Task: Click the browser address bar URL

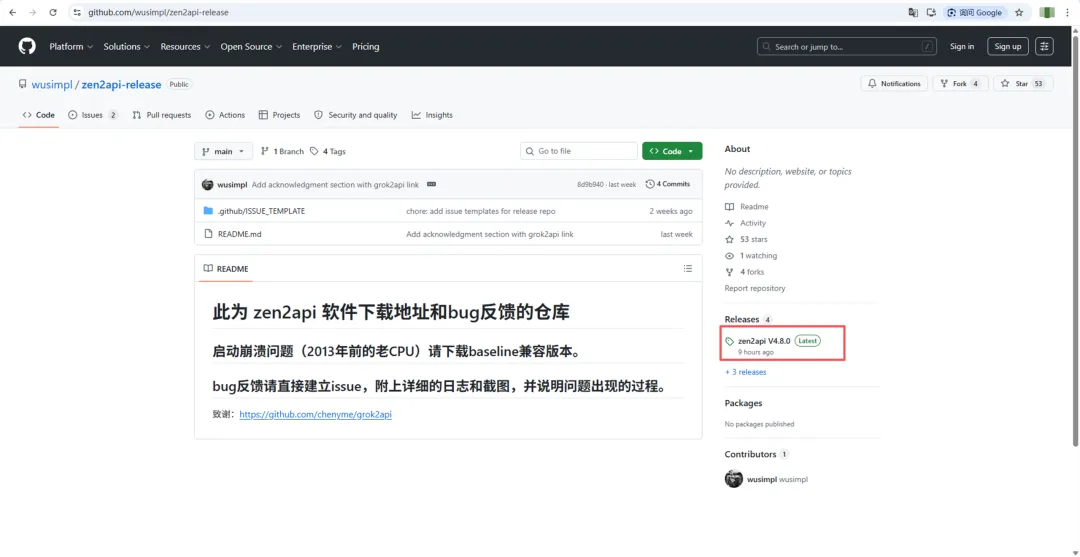Action: [x=158, y=12]
